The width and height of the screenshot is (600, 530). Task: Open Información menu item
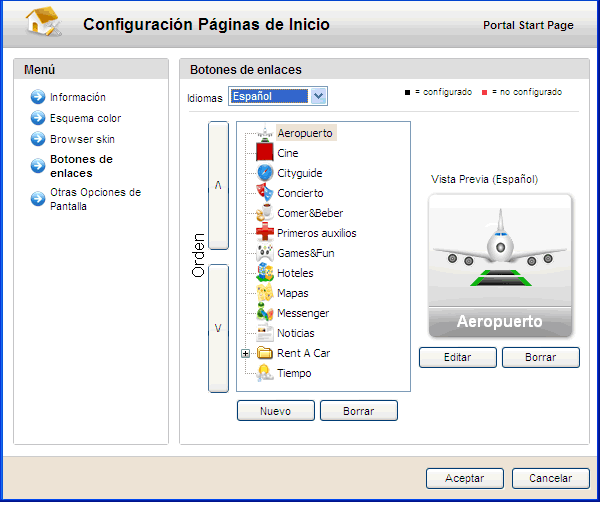78,97
